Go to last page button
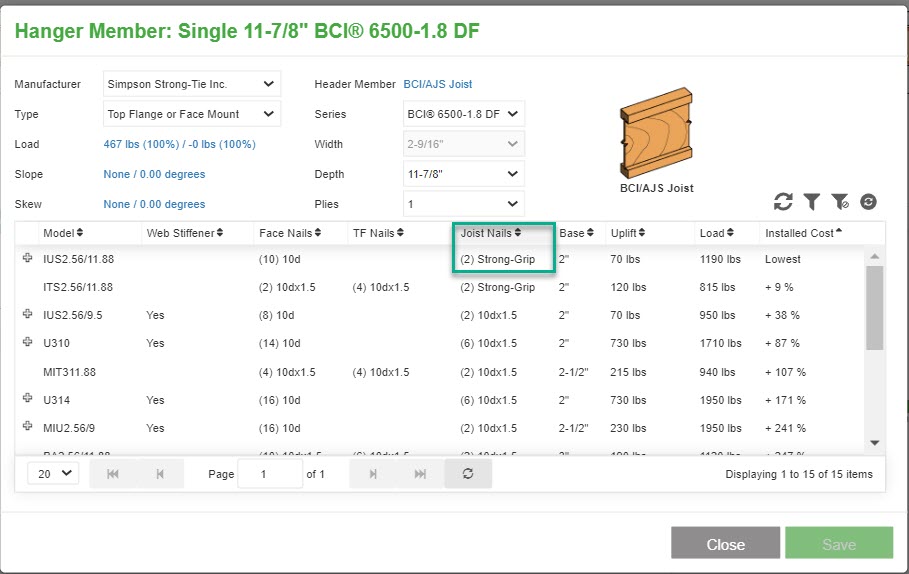909x574 pixels. [420, 474]
